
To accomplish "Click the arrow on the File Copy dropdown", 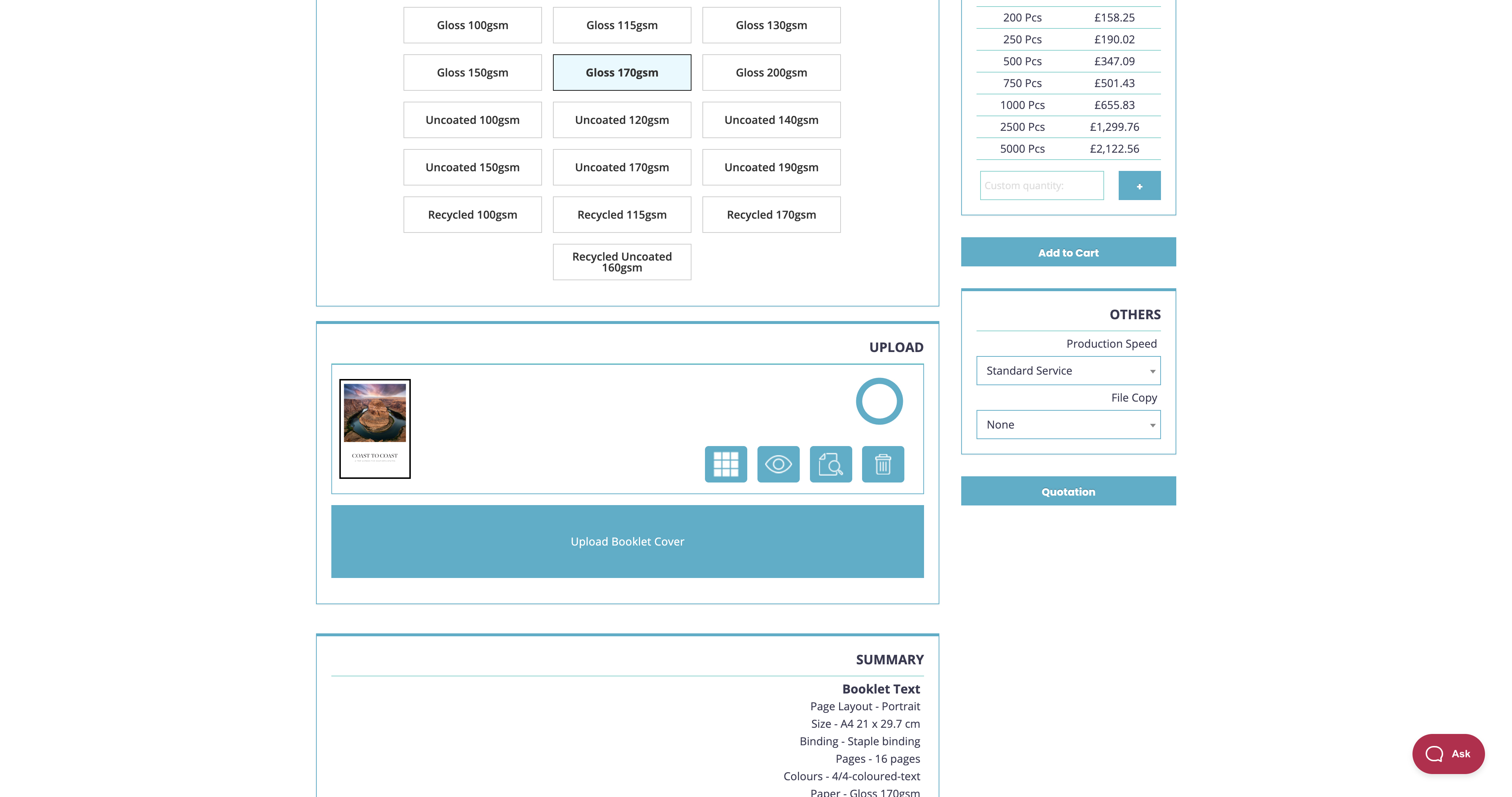I will [1151, 426].
